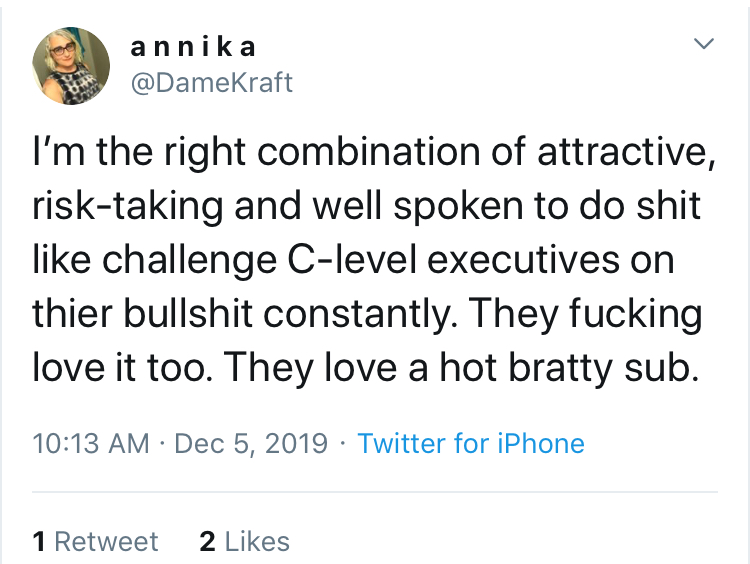750x564 pixels.
Task: Open the annika display name profile
Action: point(193,46)
